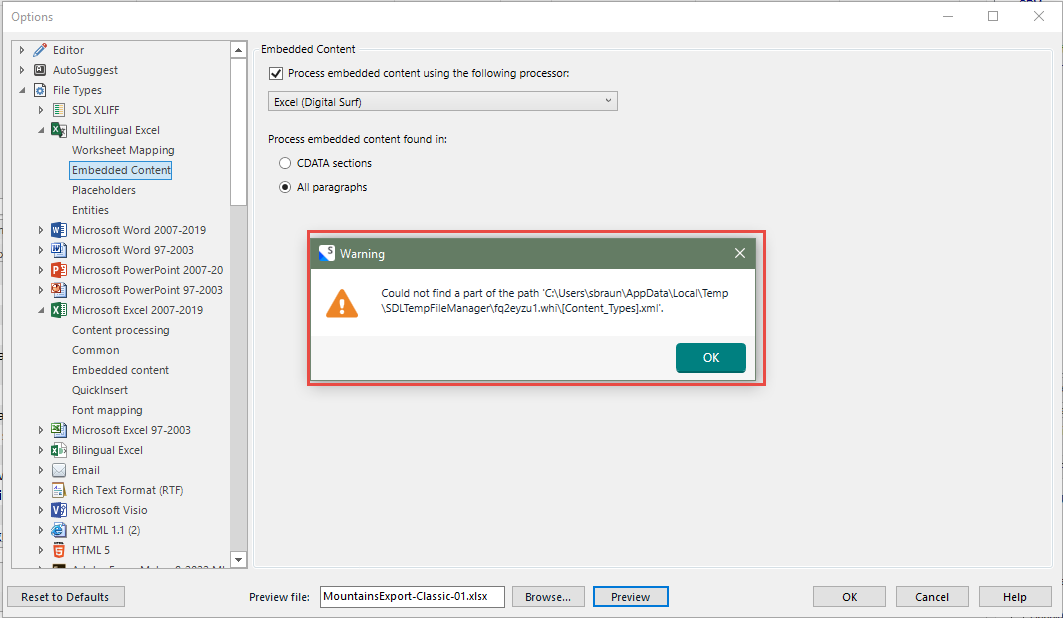Click the HTML 5 icon
This screenshot has width=1063, height=618.
point(59,550)
